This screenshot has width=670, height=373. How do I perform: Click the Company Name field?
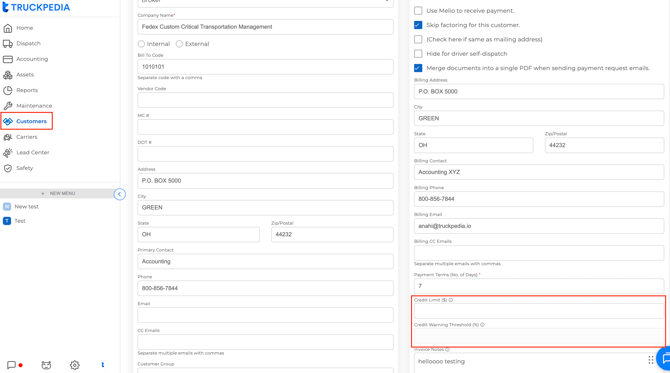265,27
